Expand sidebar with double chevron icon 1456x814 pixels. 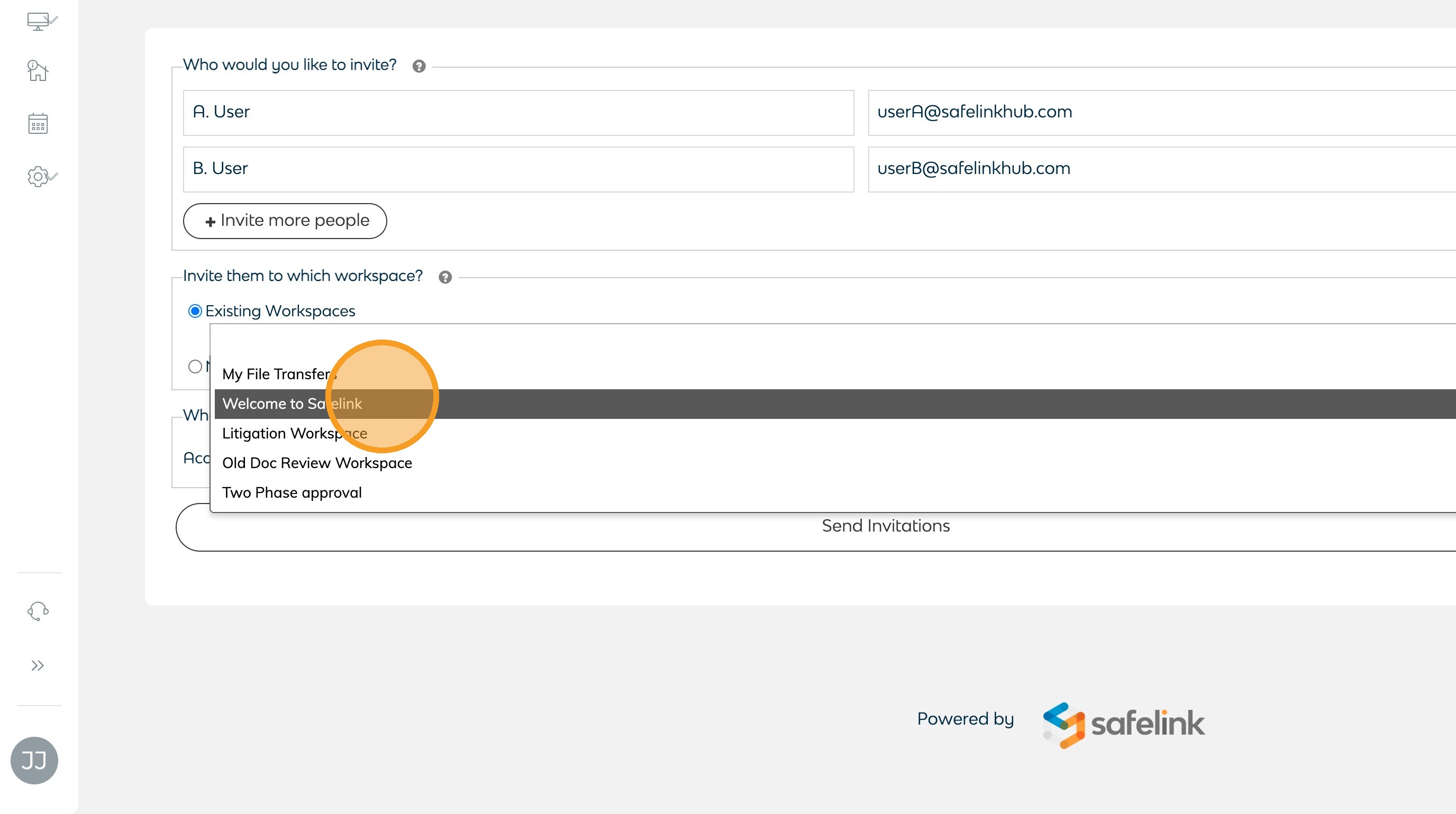(38, 665)
